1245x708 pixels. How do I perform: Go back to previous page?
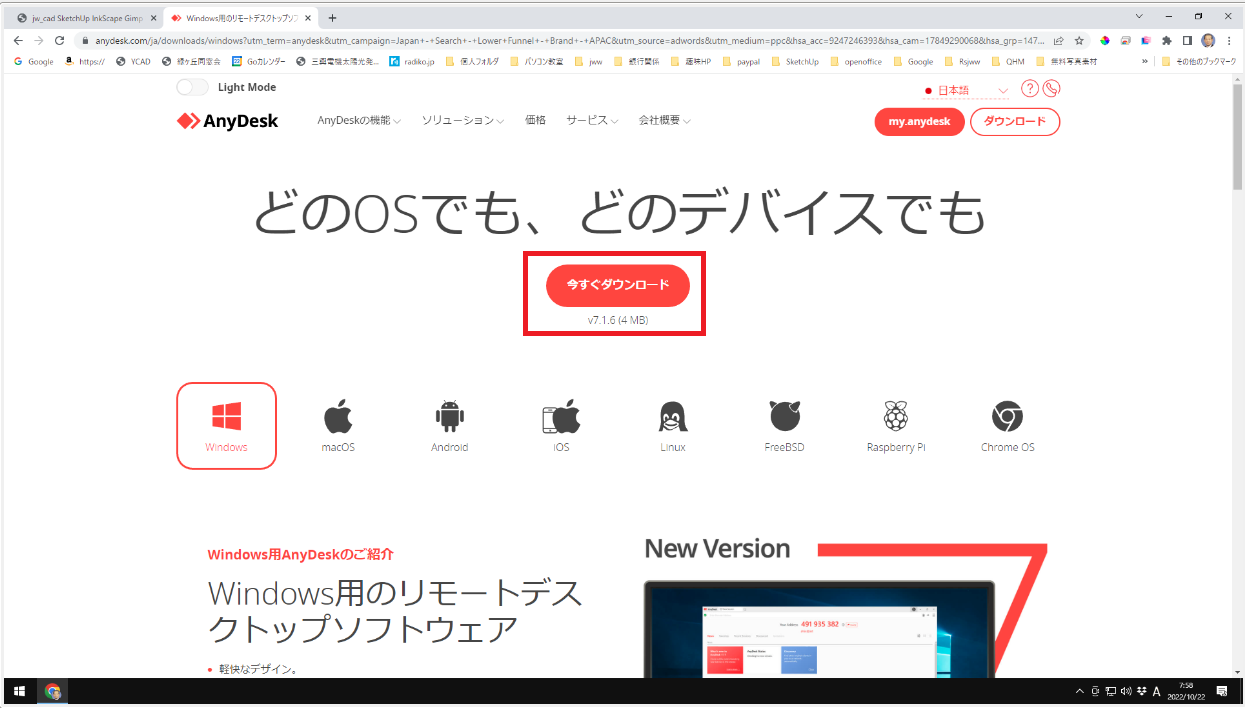(17, 41)
